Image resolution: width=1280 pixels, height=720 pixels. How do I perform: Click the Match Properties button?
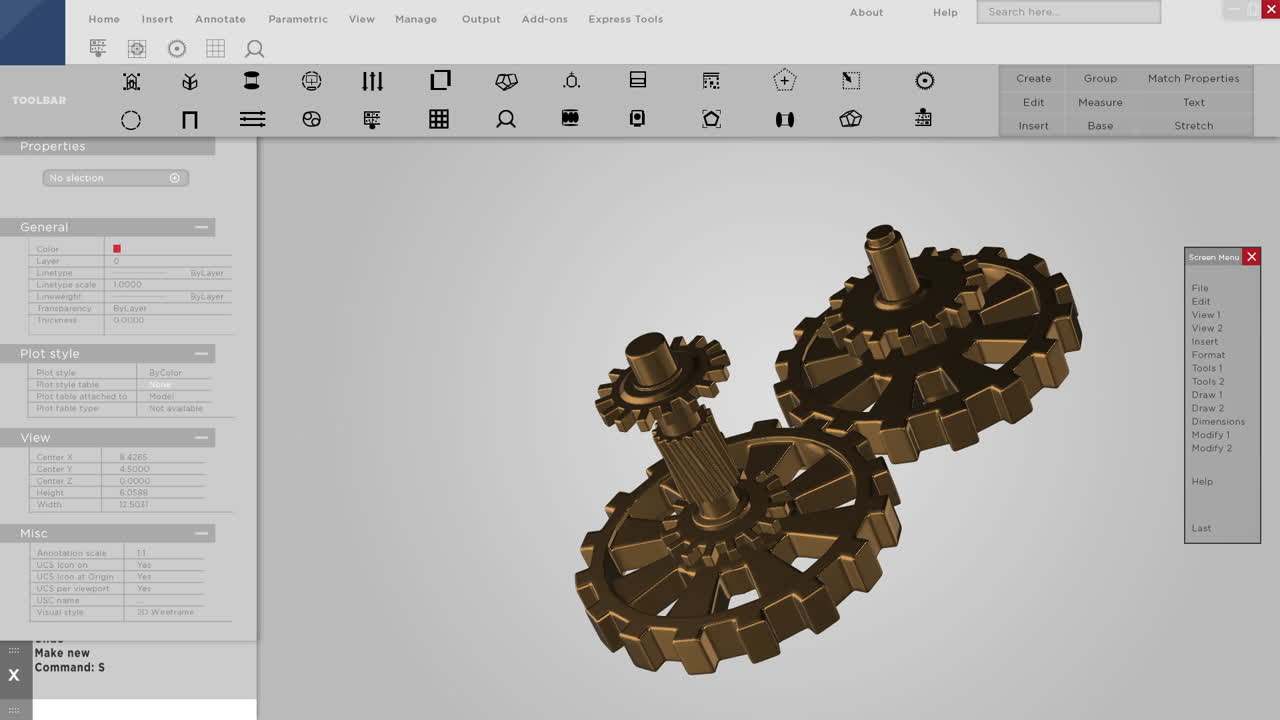(x=1193, y=77)
